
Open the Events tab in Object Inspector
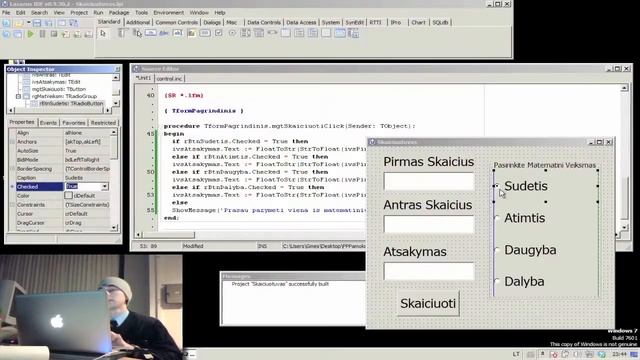click(x=48, y=123)
